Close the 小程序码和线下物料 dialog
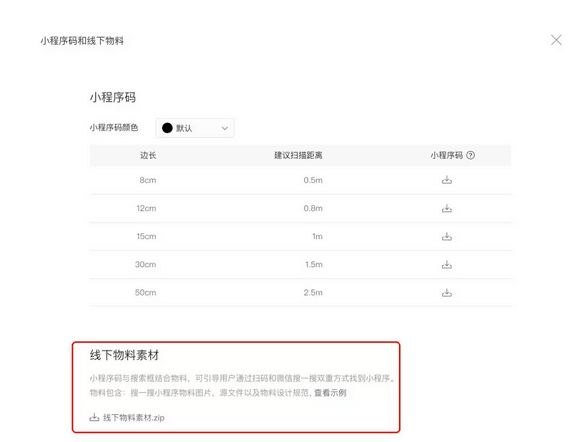Screen dimensions: 570x442 (556, 40)
